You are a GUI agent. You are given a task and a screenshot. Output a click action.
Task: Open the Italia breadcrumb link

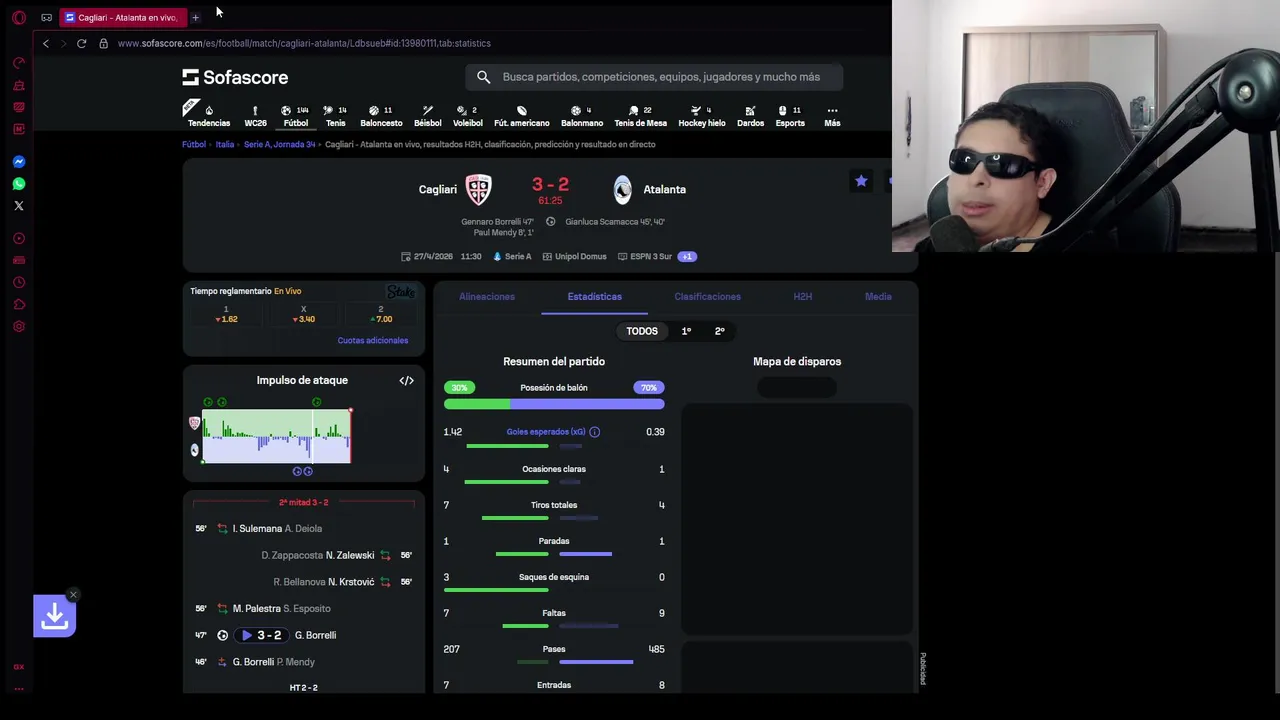click(225, 145)
